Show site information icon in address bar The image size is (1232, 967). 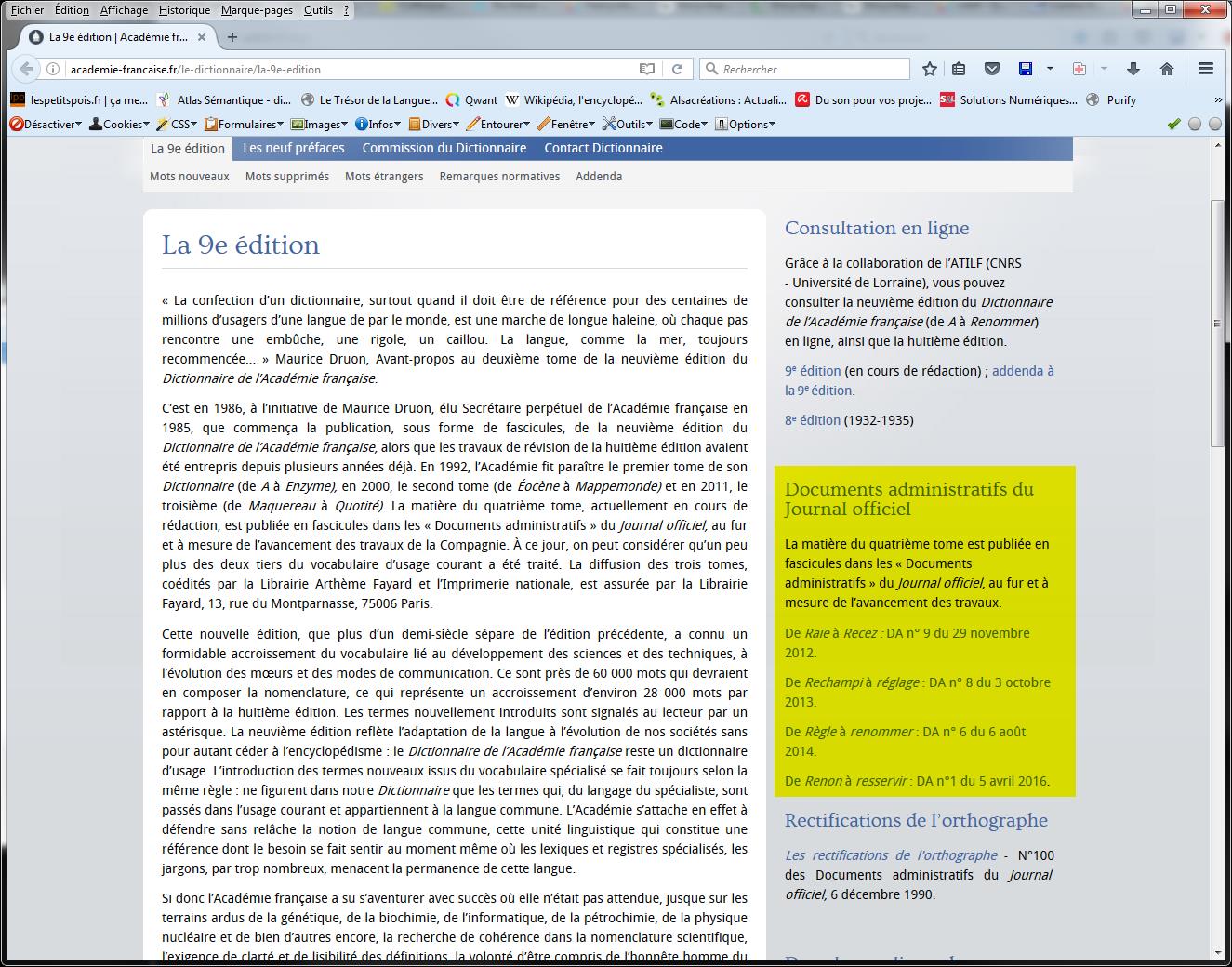[53, 69]
